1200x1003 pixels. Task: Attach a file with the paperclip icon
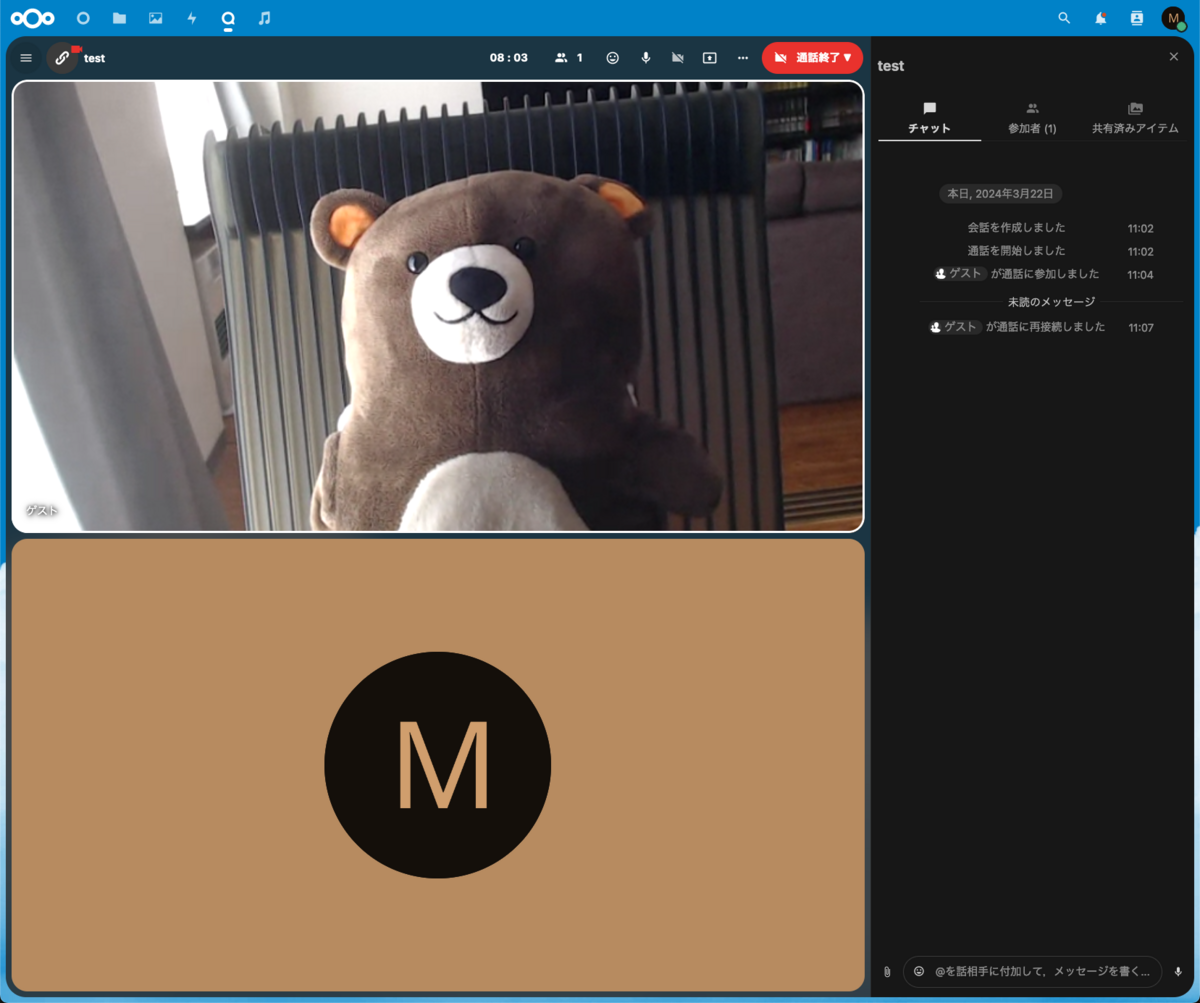coord(886,971)
